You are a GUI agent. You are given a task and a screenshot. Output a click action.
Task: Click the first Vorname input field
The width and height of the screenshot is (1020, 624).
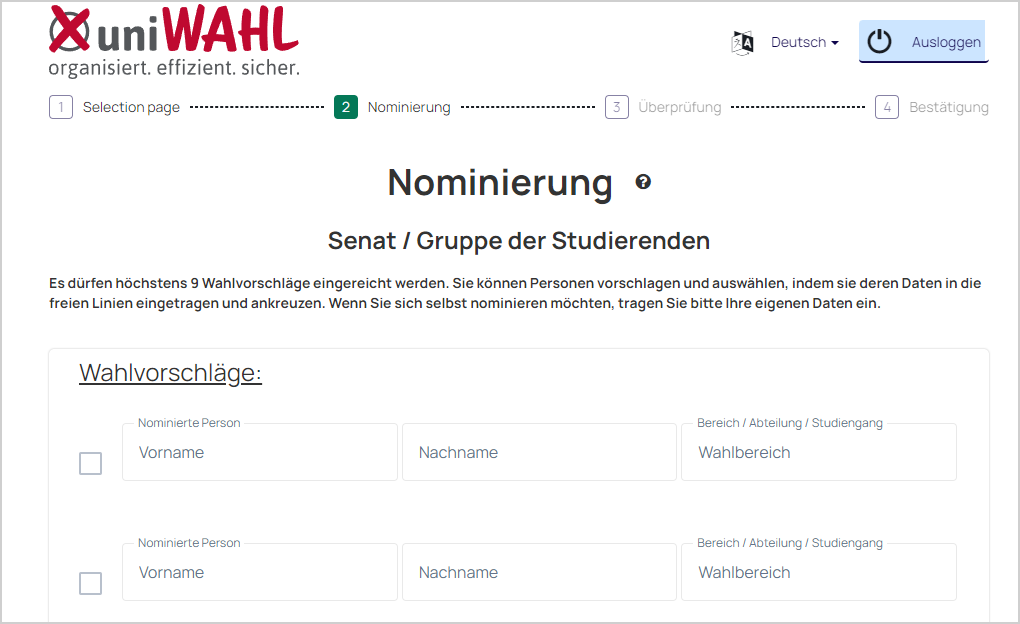point(260,452)
